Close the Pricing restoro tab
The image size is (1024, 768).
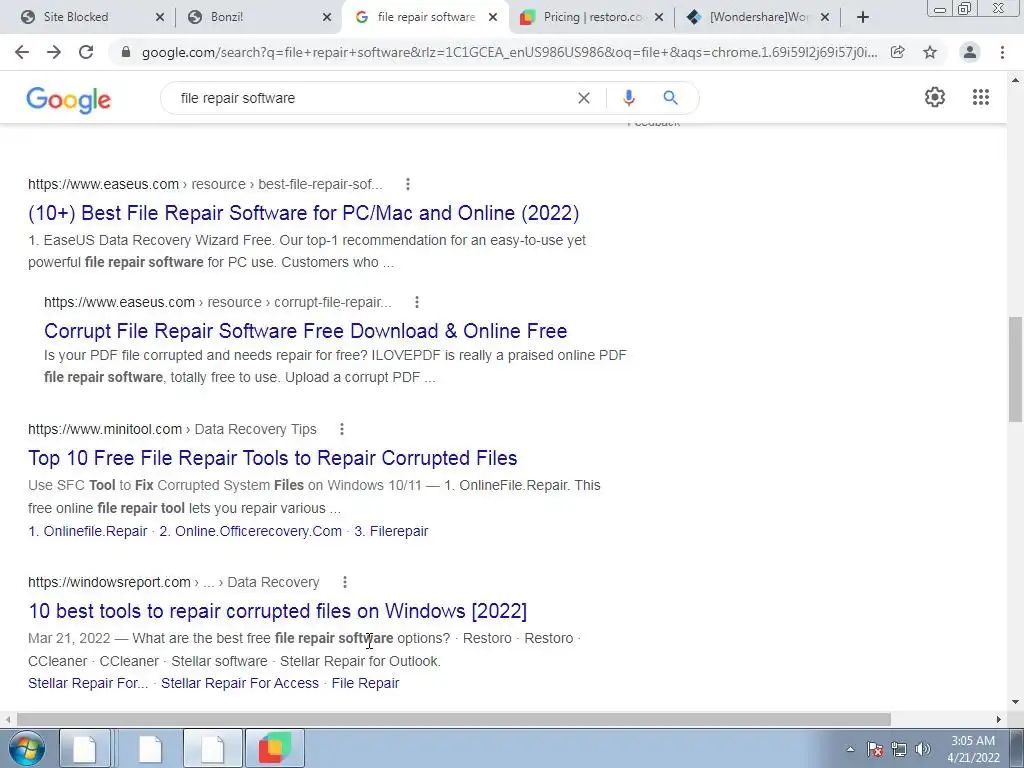(659, 17)
